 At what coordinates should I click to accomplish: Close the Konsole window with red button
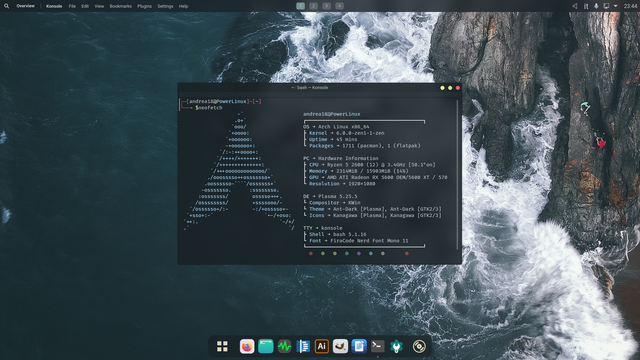458,88
